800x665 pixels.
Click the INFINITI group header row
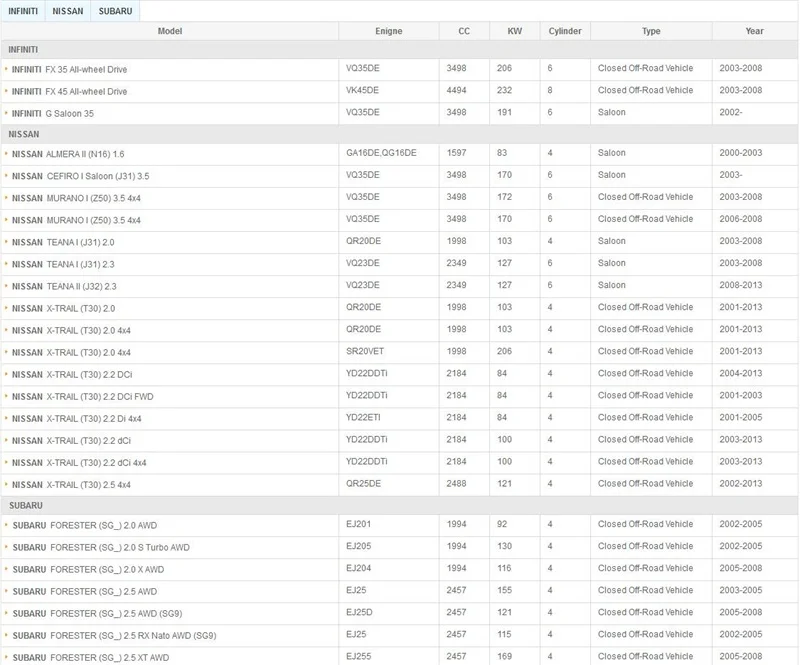(x=399, y=50)
